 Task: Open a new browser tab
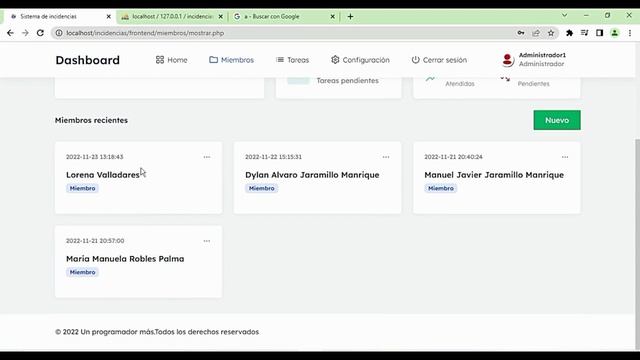(350, 16)
